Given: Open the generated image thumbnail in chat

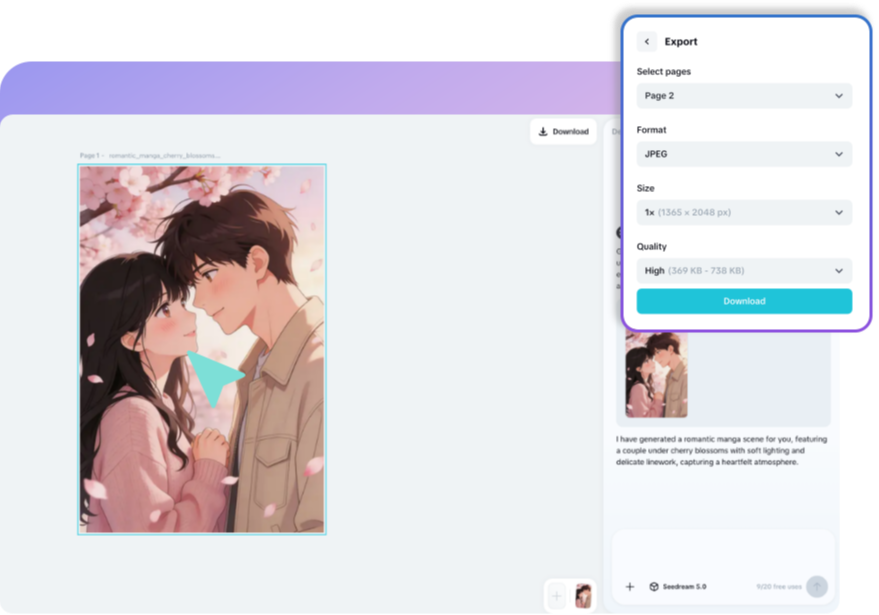Looking at the screenshot, I should pos(656,374).
